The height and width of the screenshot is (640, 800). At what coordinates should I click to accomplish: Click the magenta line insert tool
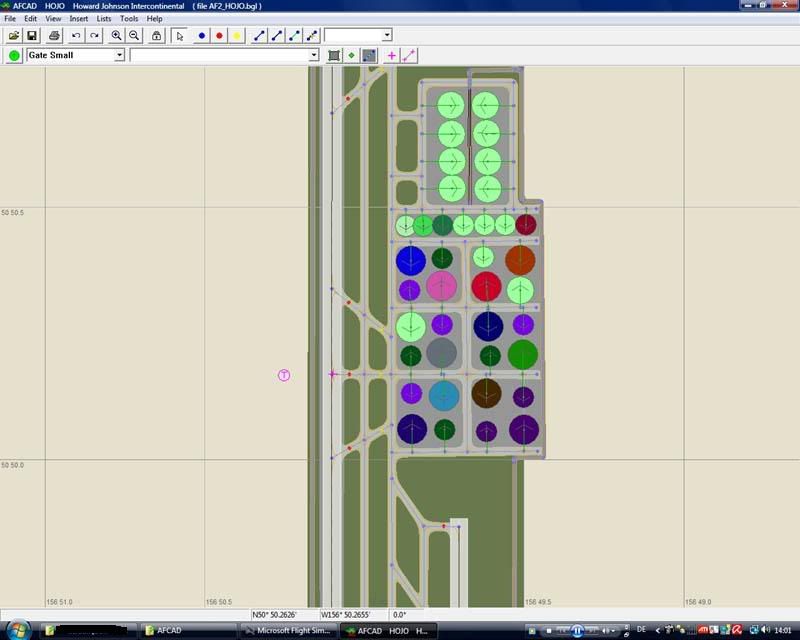point(409,55)
